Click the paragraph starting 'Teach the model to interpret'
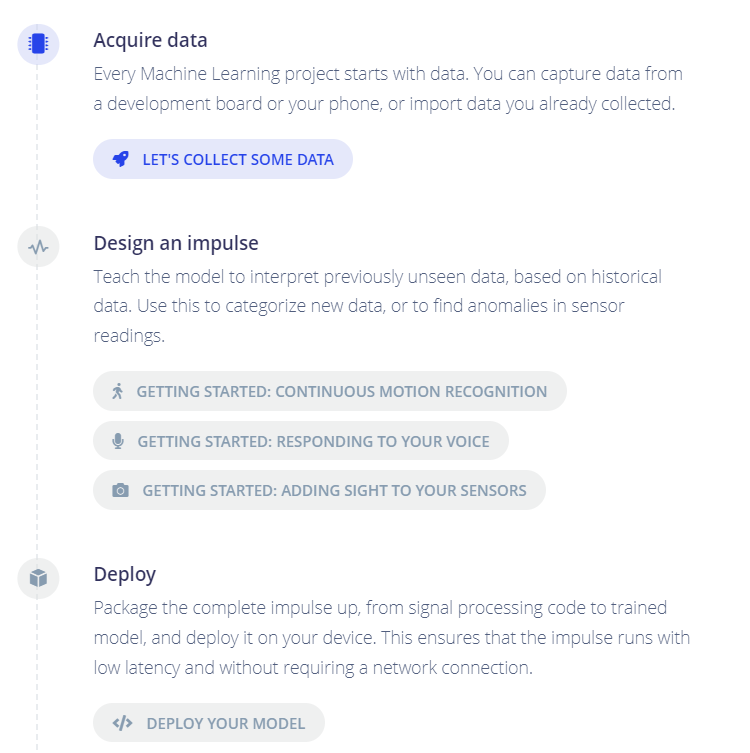 coord(377,306)
